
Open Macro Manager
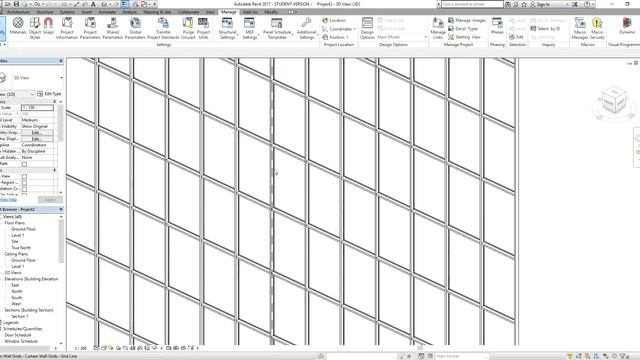pyautogui.click(x=580, y=27)
